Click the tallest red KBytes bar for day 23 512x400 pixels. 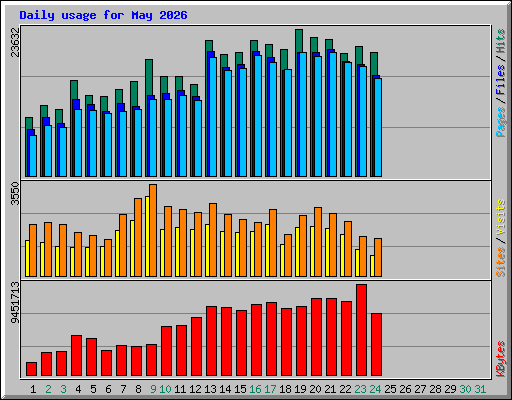361,330
